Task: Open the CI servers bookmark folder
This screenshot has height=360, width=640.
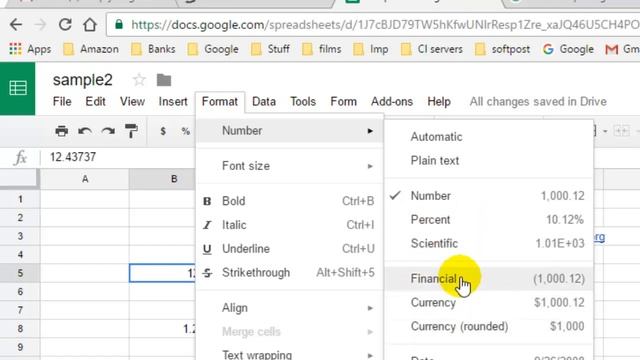Action: pyautogui.click(x=432, y=49)
